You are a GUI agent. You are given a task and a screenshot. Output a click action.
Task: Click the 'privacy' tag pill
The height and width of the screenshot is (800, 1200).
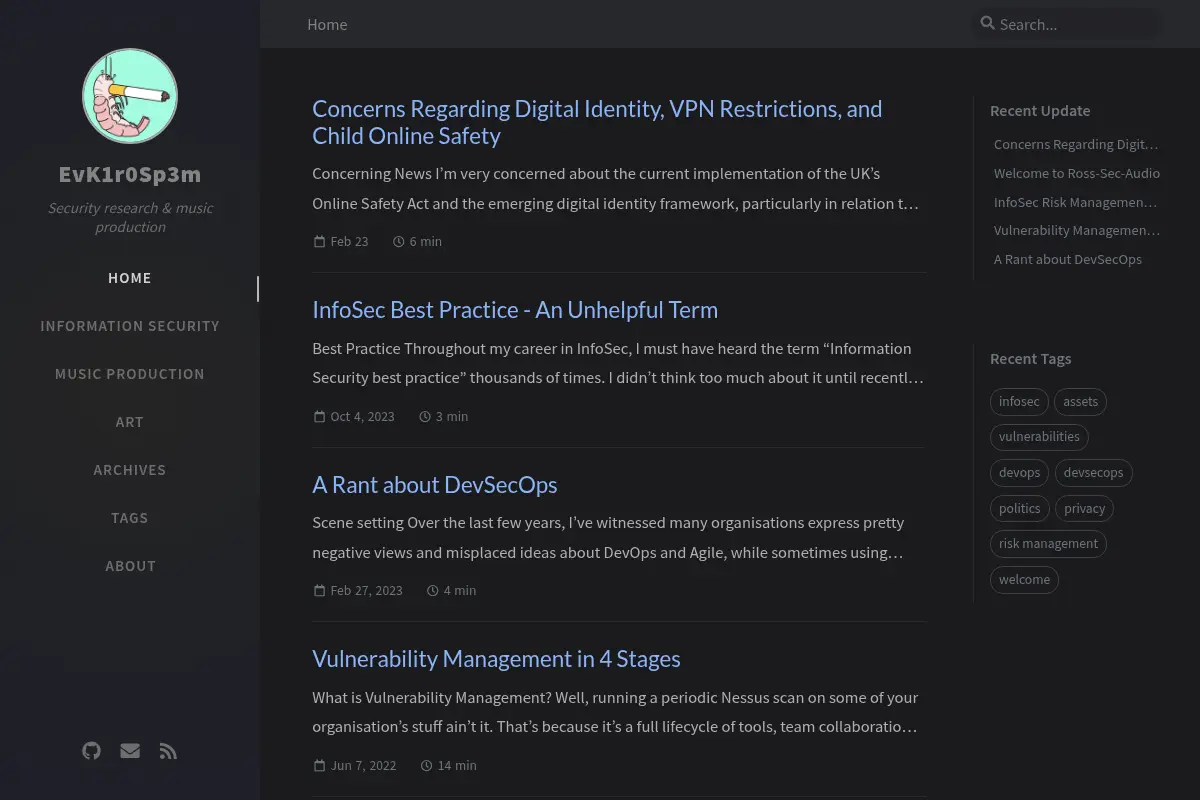1084,508
